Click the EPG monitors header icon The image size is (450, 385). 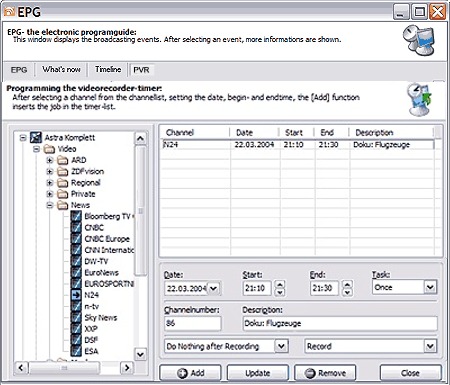click(x=419, y=40)
